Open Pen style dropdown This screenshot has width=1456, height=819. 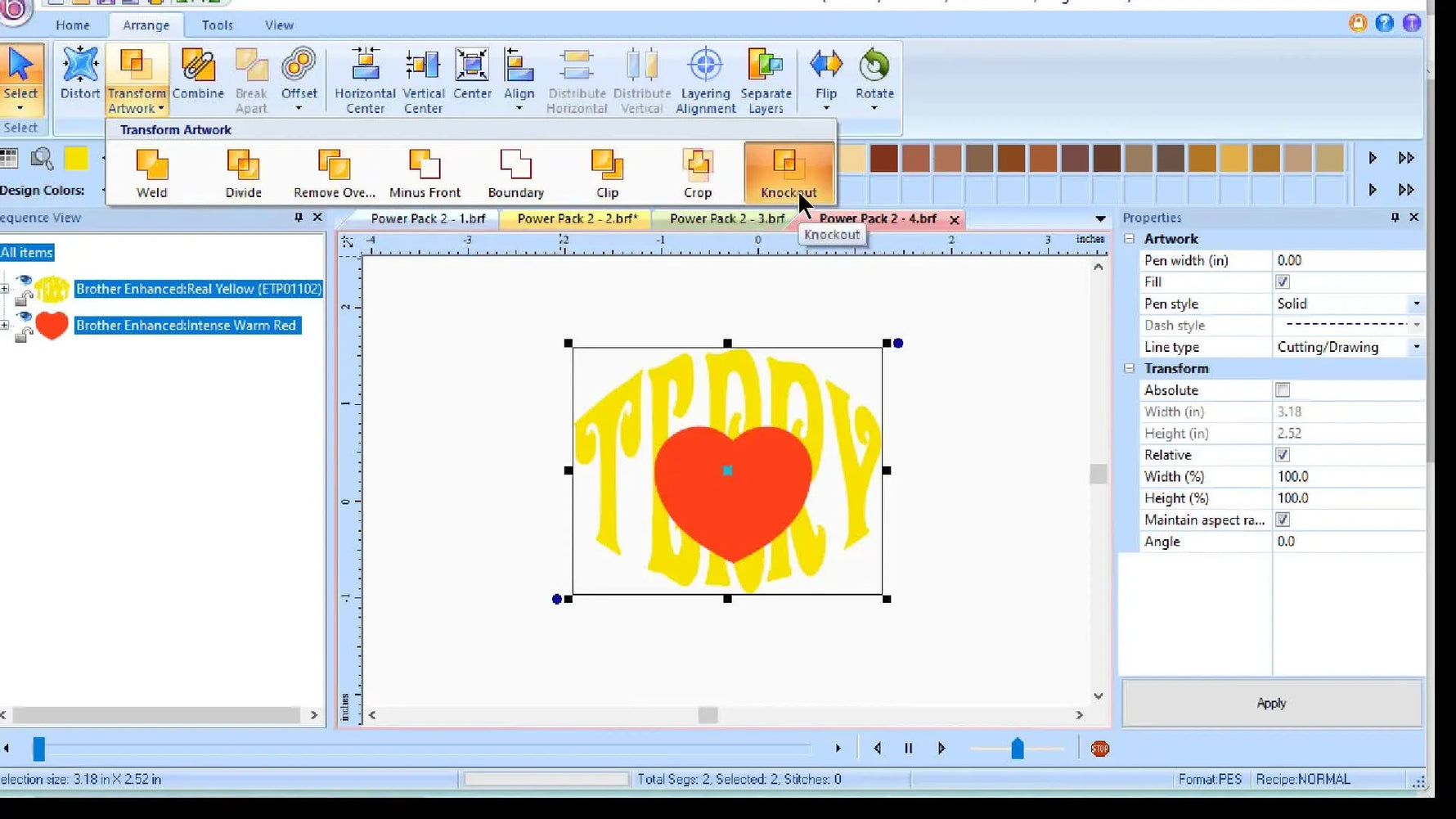1417,304
